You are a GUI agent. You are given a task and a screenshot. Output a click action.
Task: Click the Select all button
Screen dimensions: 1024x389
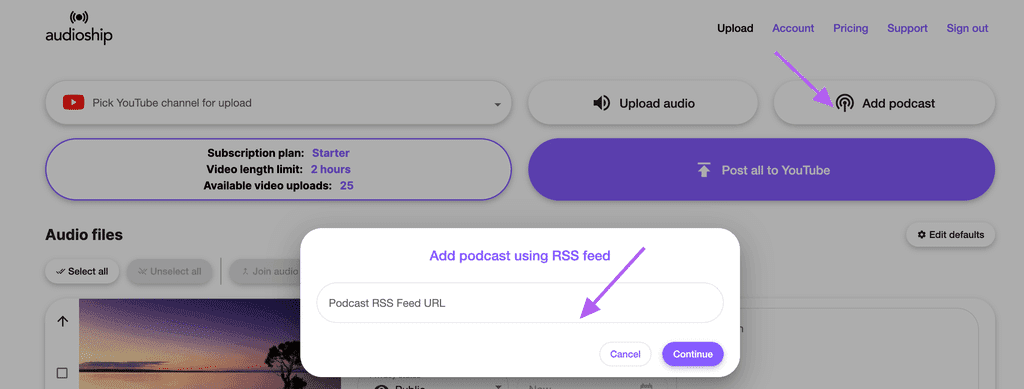(82, 272)
